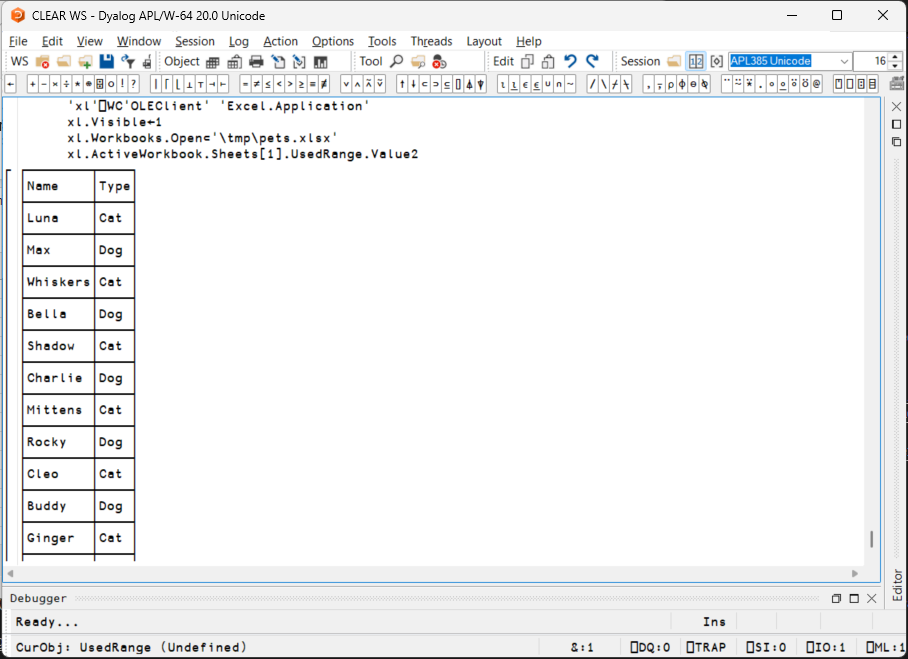Open the session font dropdown
Image resolution: width=908 pixels, height=659 pixels.
[844, 61]
